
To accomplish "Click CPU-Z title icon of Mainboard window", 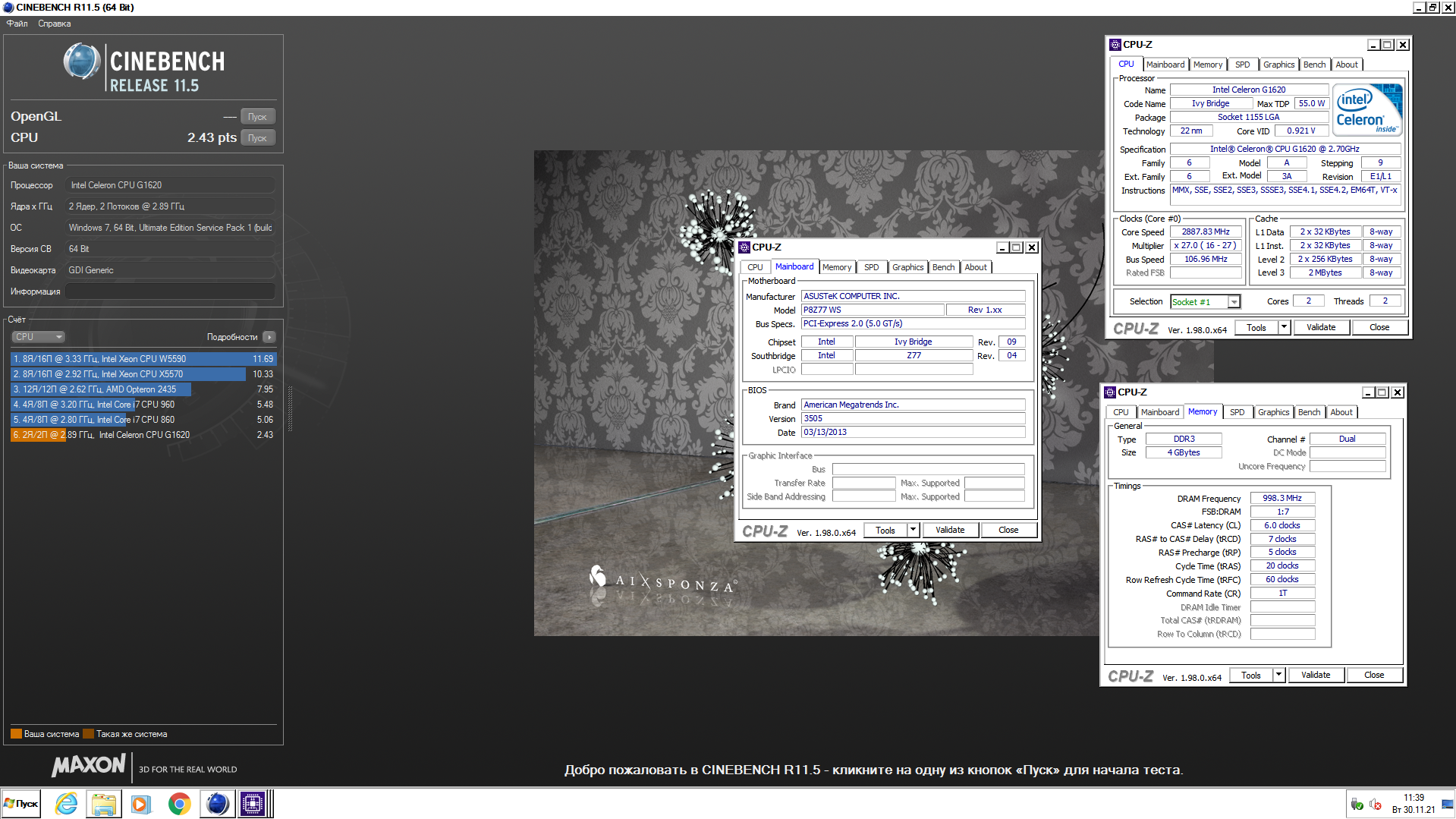I will pos(744,247).
